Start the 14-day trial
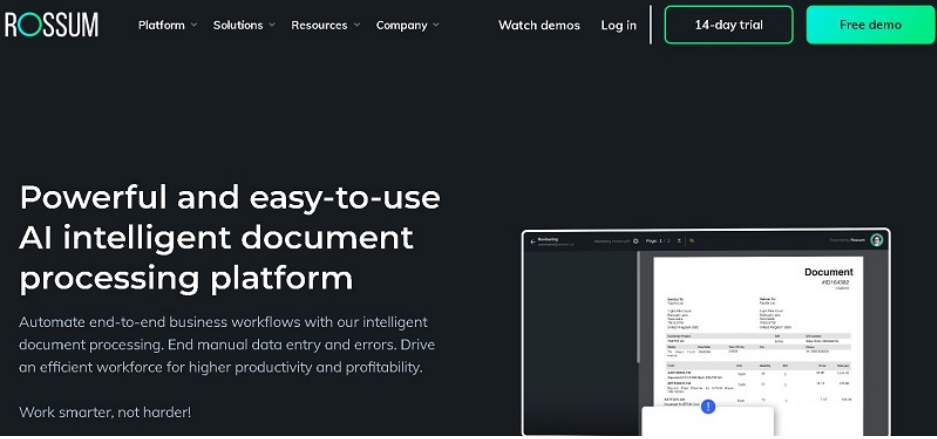This screenshot has width=937, height=439. tap(728, 24)
